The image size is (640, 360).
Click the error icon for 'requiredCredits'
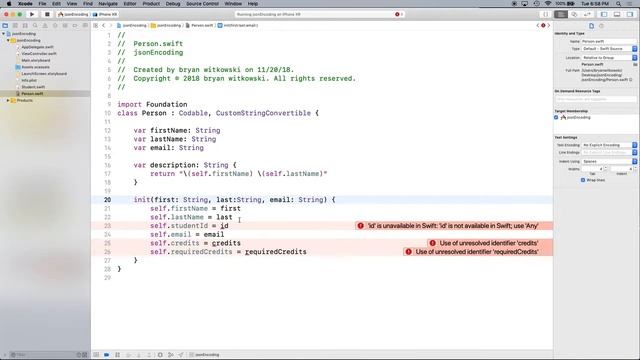[x=408, y=252]
